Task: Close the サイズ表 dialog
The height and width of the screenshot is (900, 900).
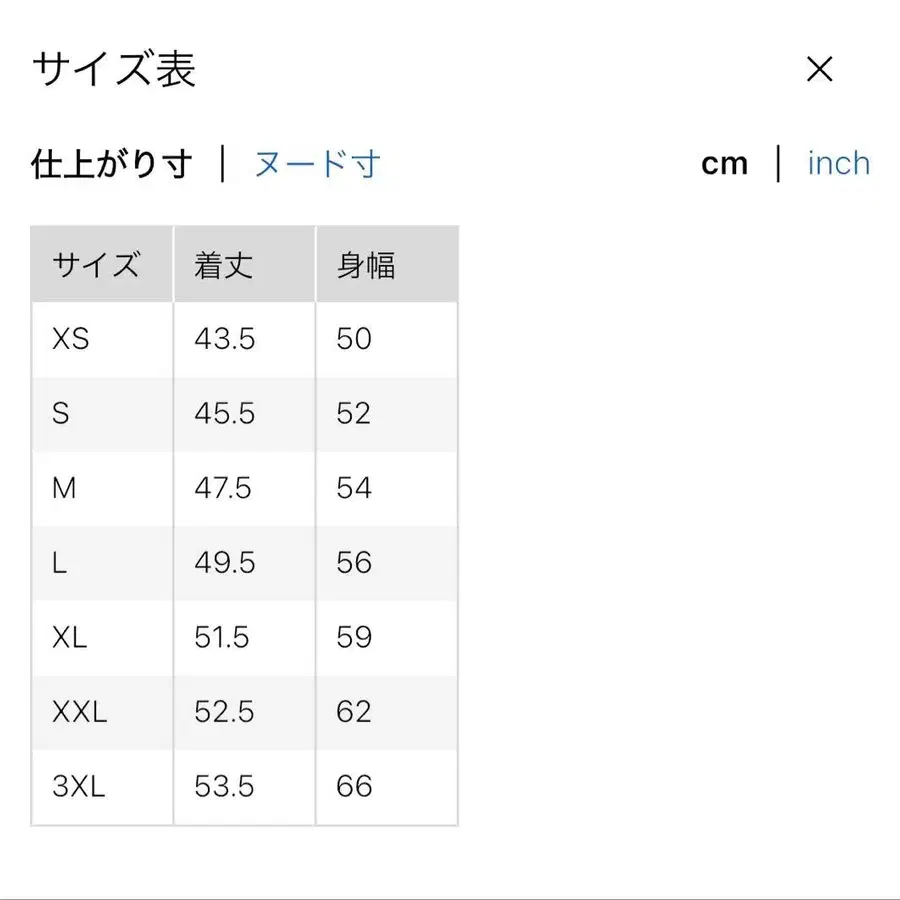Action: click(x=820, y=68)
